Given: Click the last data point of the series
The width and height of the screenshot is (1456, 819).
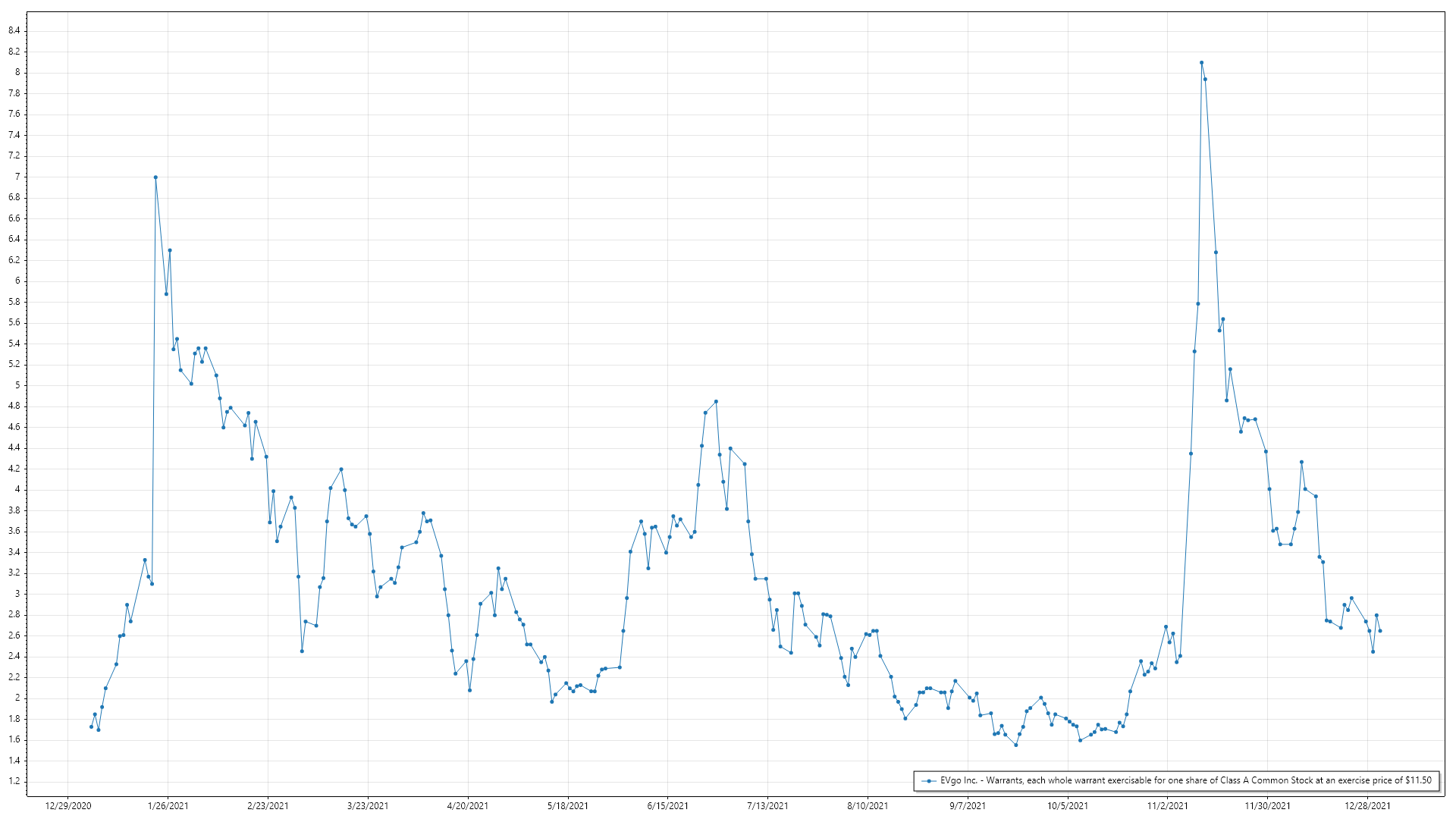Looking at the screenshot, I should 1379,631.
